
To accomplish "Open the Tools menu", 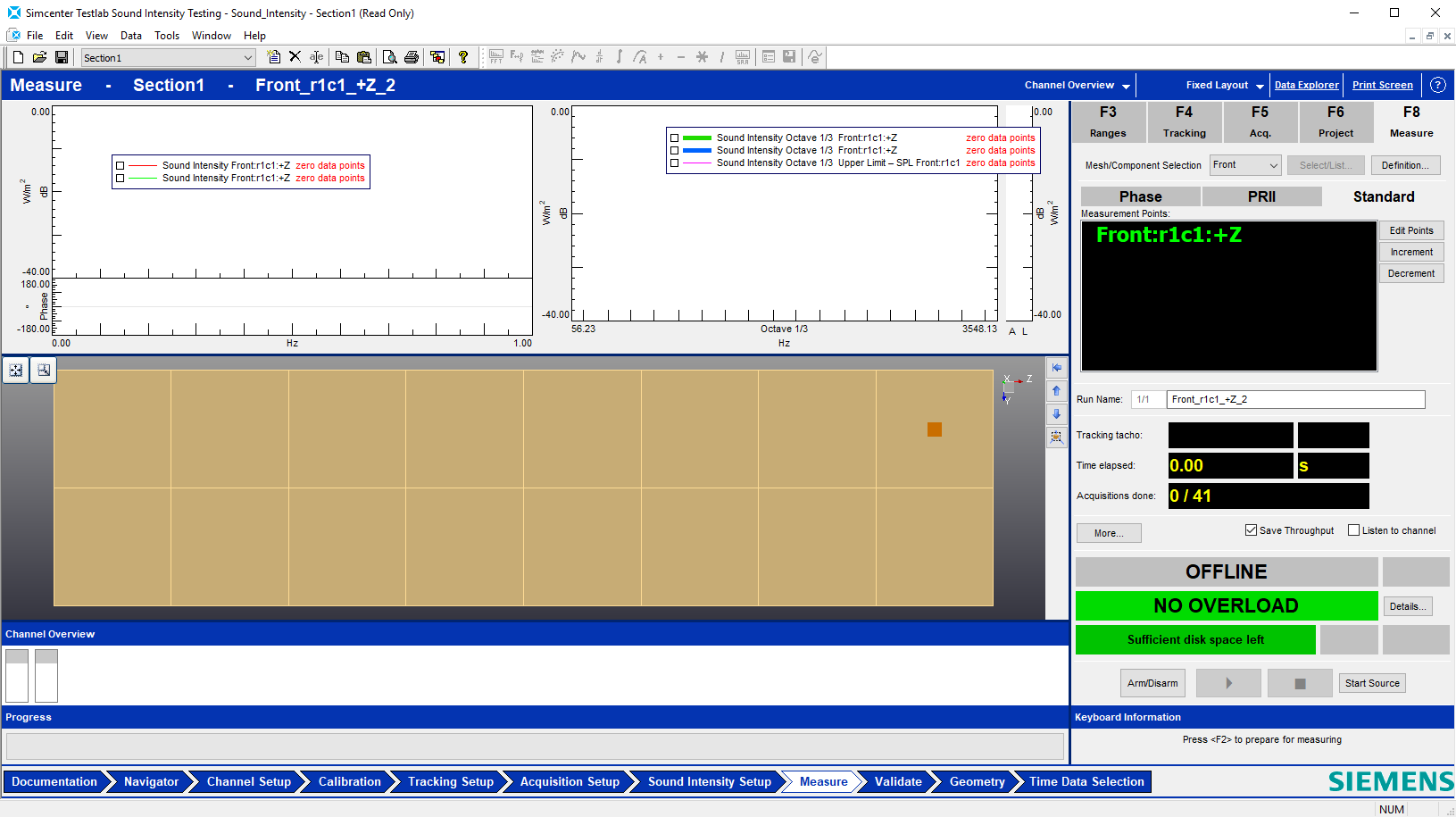I will (167, 36).
